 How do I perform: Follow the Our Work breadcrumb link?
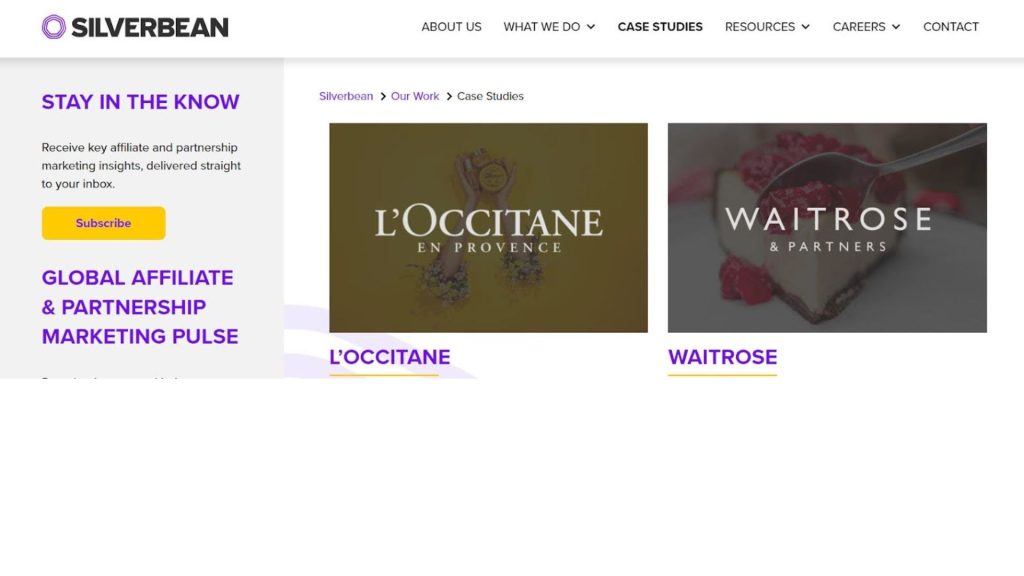tap(415, 96)
